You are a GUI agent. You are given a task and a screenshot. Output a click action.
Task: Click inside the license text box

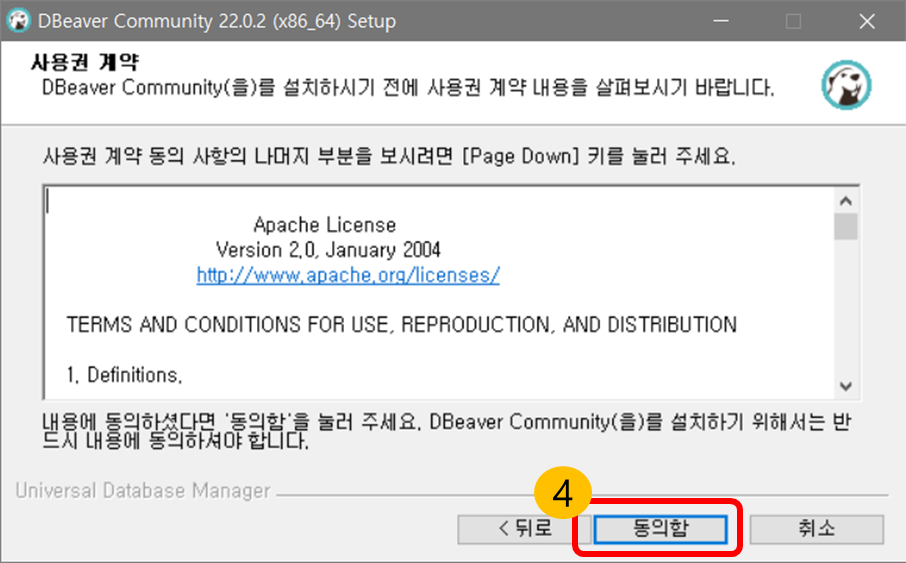coord(439,292)
